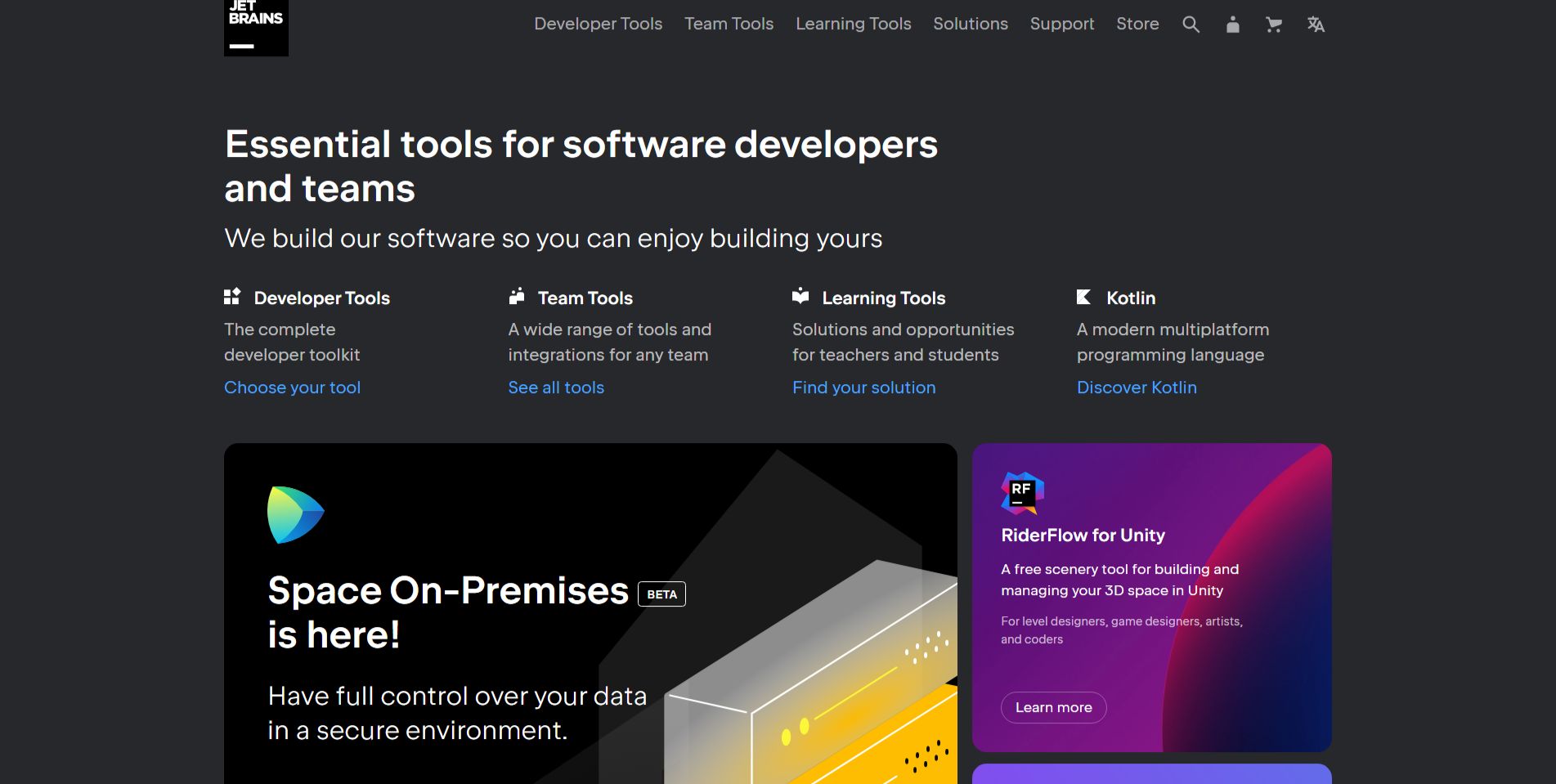Click the RiderFlow for Unity title

1083,535
